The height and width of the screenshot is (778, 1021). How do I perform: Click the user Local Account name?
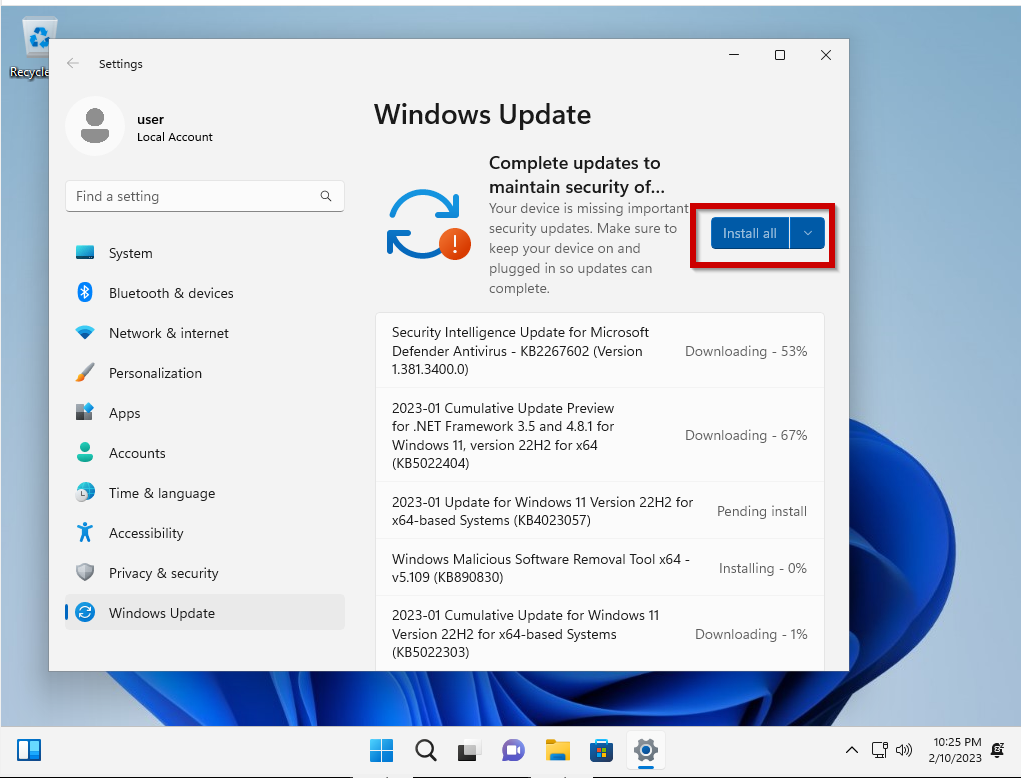click(175, 128)
